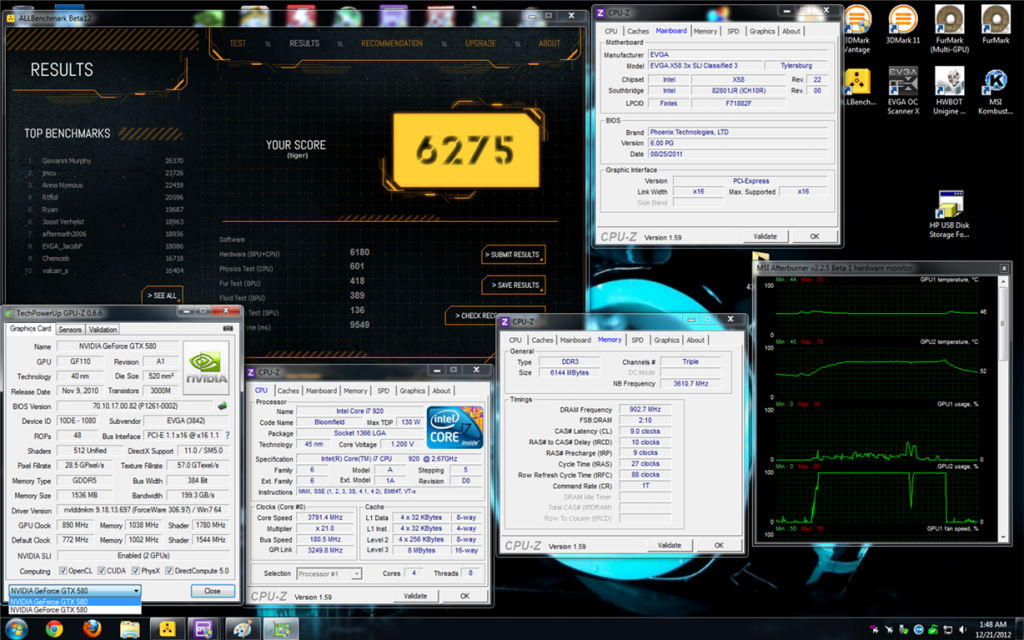Toggle the DirectCompute 5.0 checkbox in GPU-Z
This screenshot has height=640, width=1024.
click(169, 571)
